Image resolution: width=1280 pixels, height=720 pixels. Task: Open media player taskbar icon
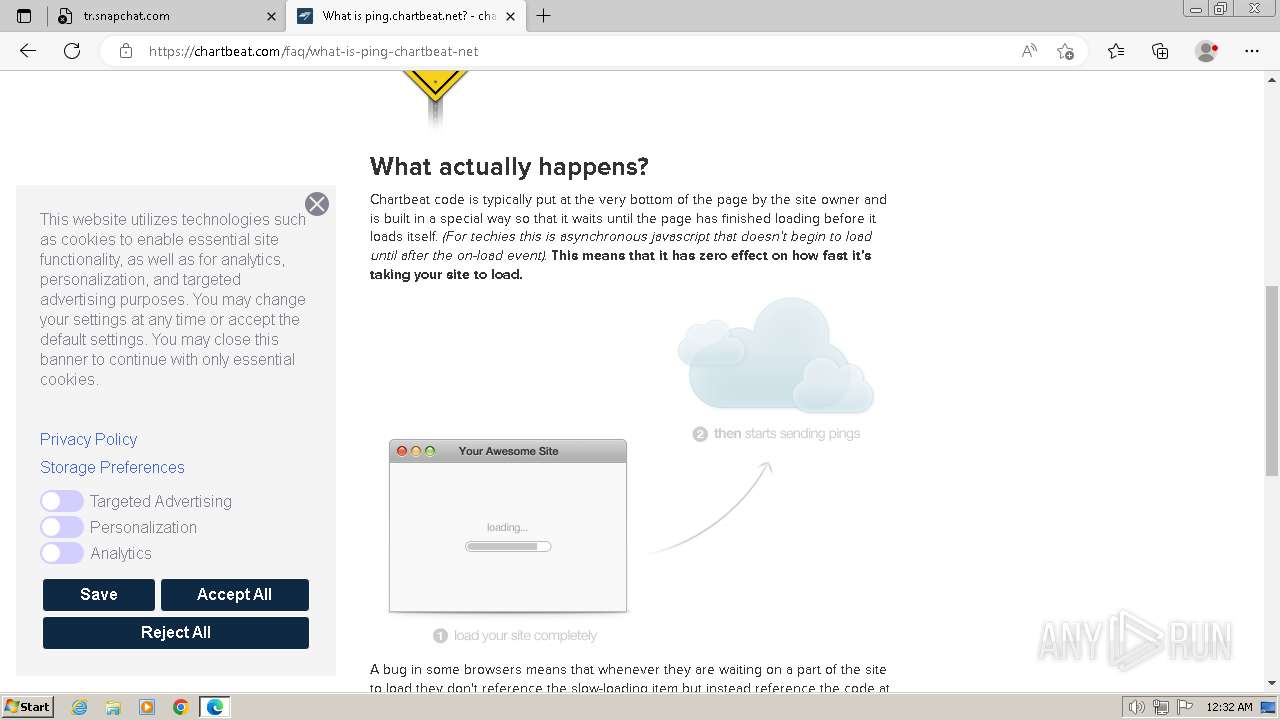(147, 707)
